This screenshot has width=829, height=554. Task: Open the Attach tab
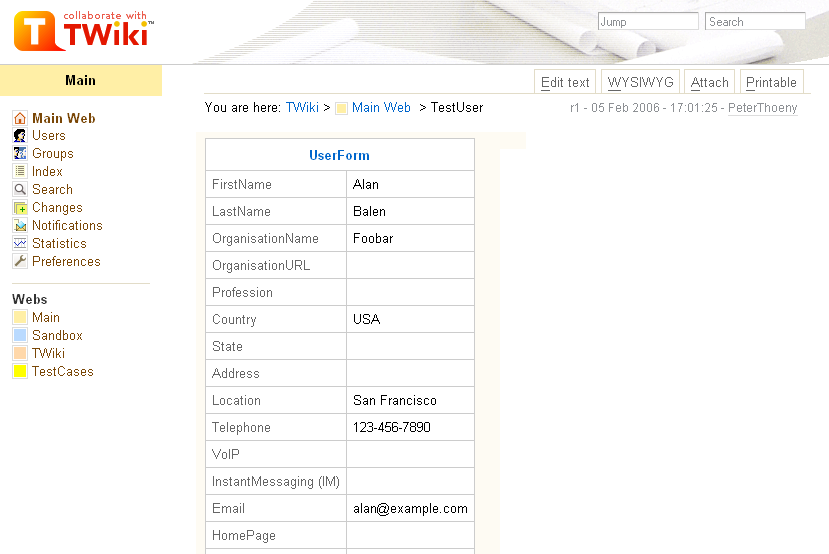(x=709, y=82)
